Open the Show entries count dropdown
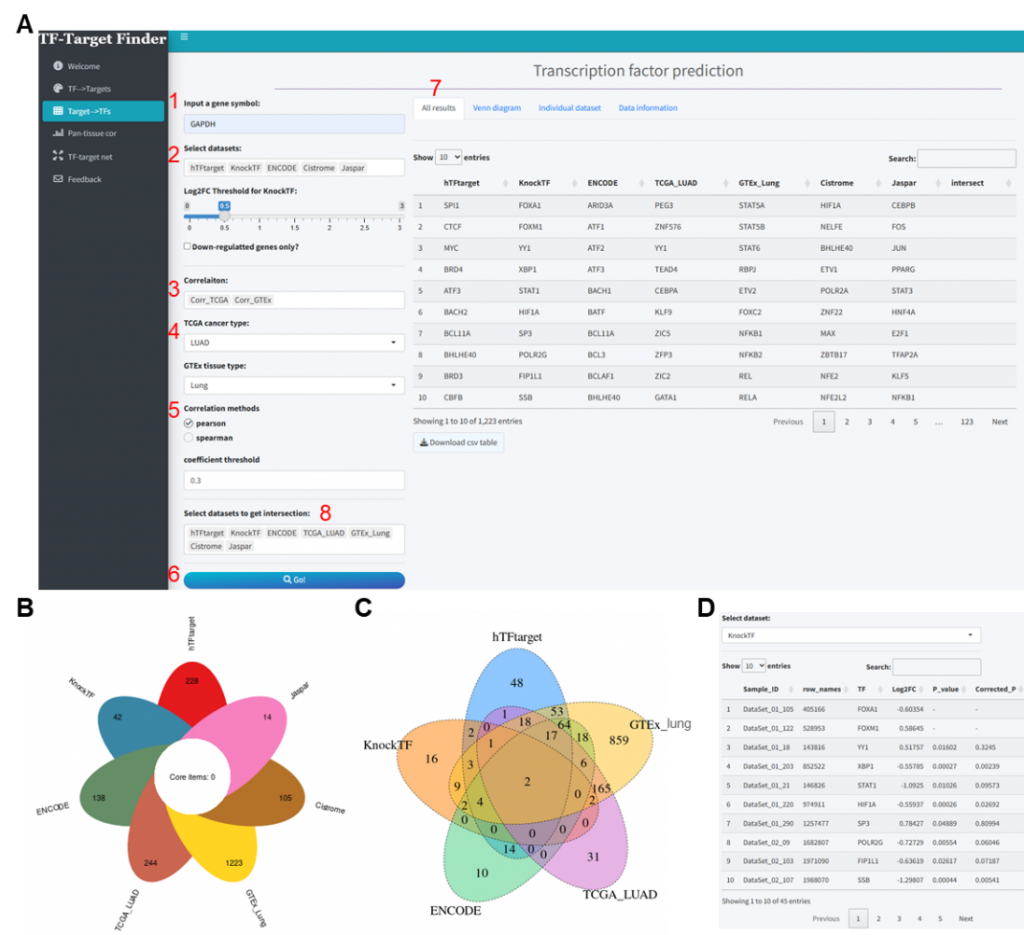Viewport: 1024px width, 935px height. pos(449,157)
